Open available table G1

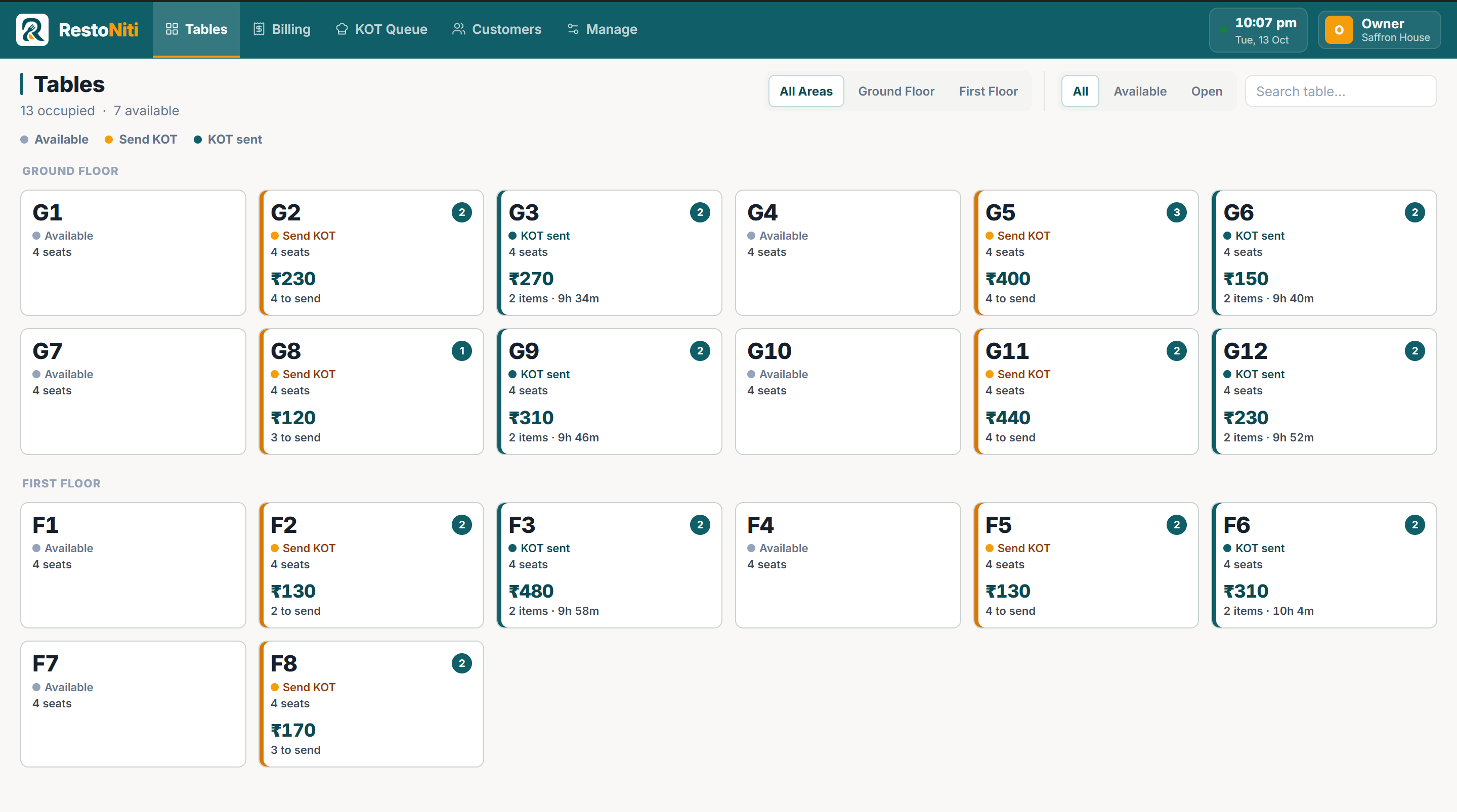click(x=133, y=252)
